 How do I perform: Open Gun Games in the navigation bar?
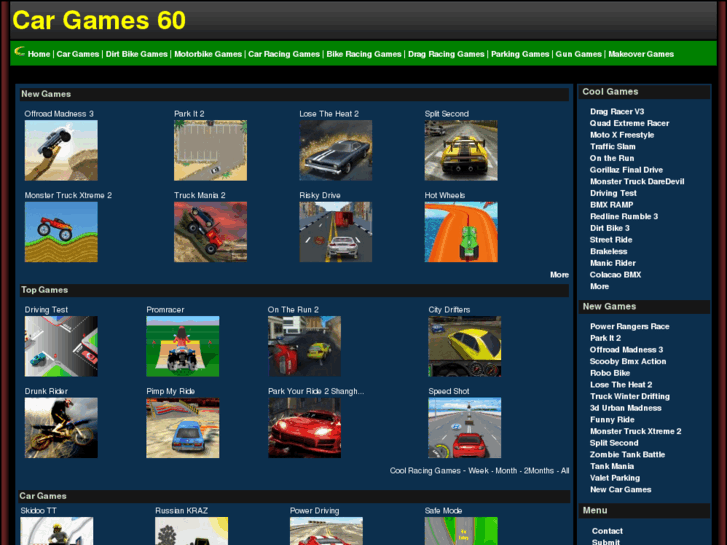pyautogui.click(x=579, y=54)
